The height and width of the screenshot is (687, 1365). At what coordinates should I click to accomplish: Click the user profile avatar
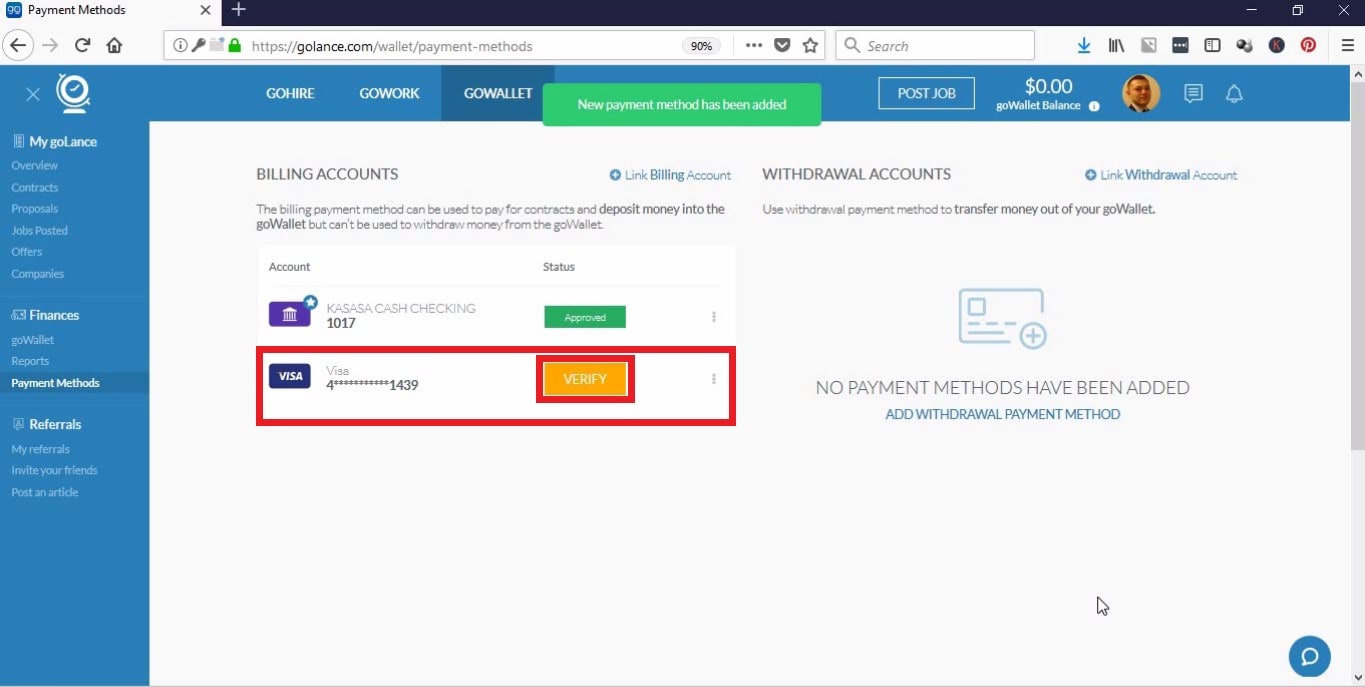click(x=1141, y=93)
